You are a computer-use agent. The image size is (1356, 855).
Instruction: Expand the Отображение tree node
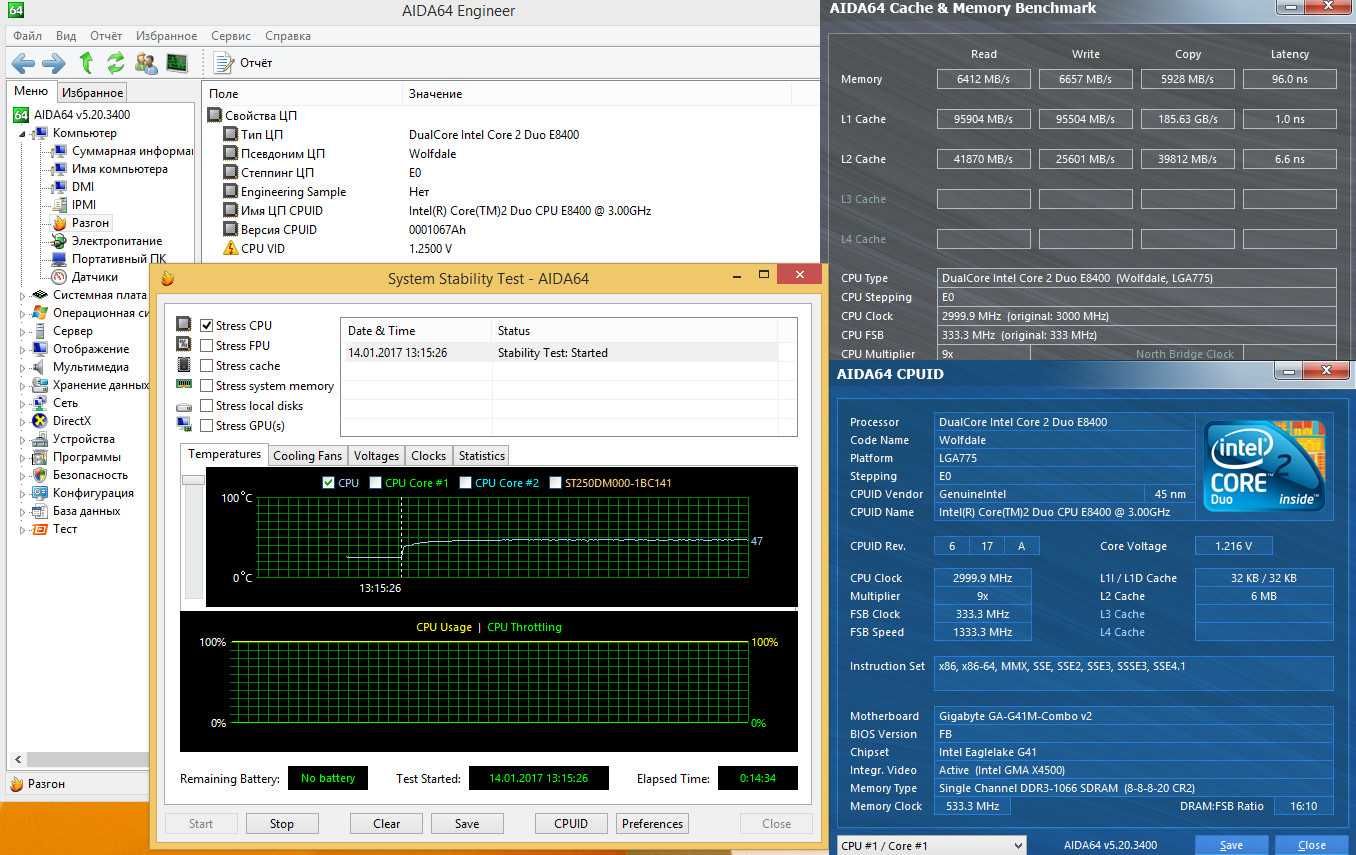24,349
